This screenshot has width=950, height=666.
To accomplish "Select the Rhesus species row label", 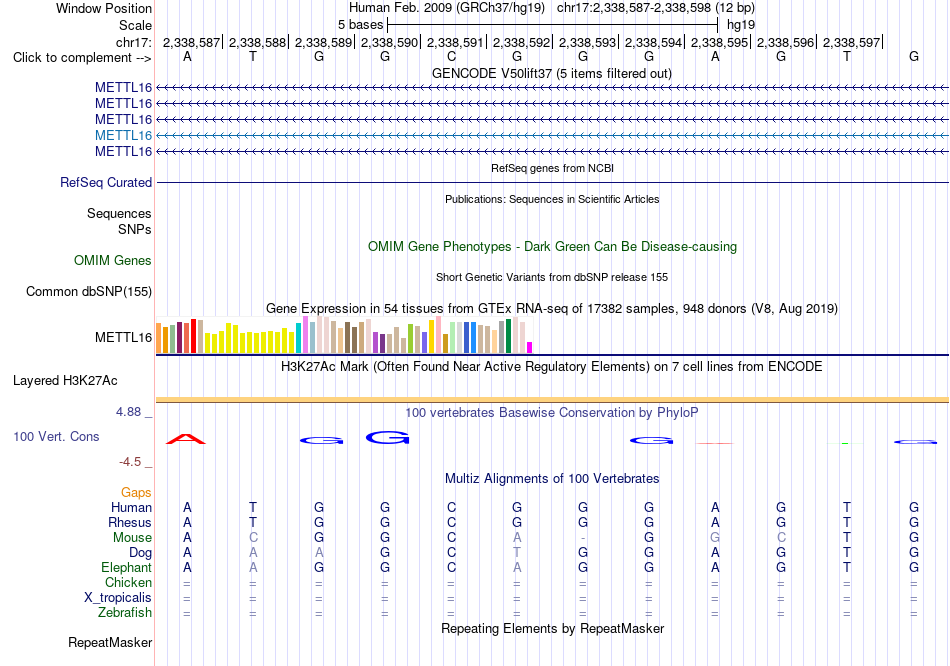I will tap(130, 522).
